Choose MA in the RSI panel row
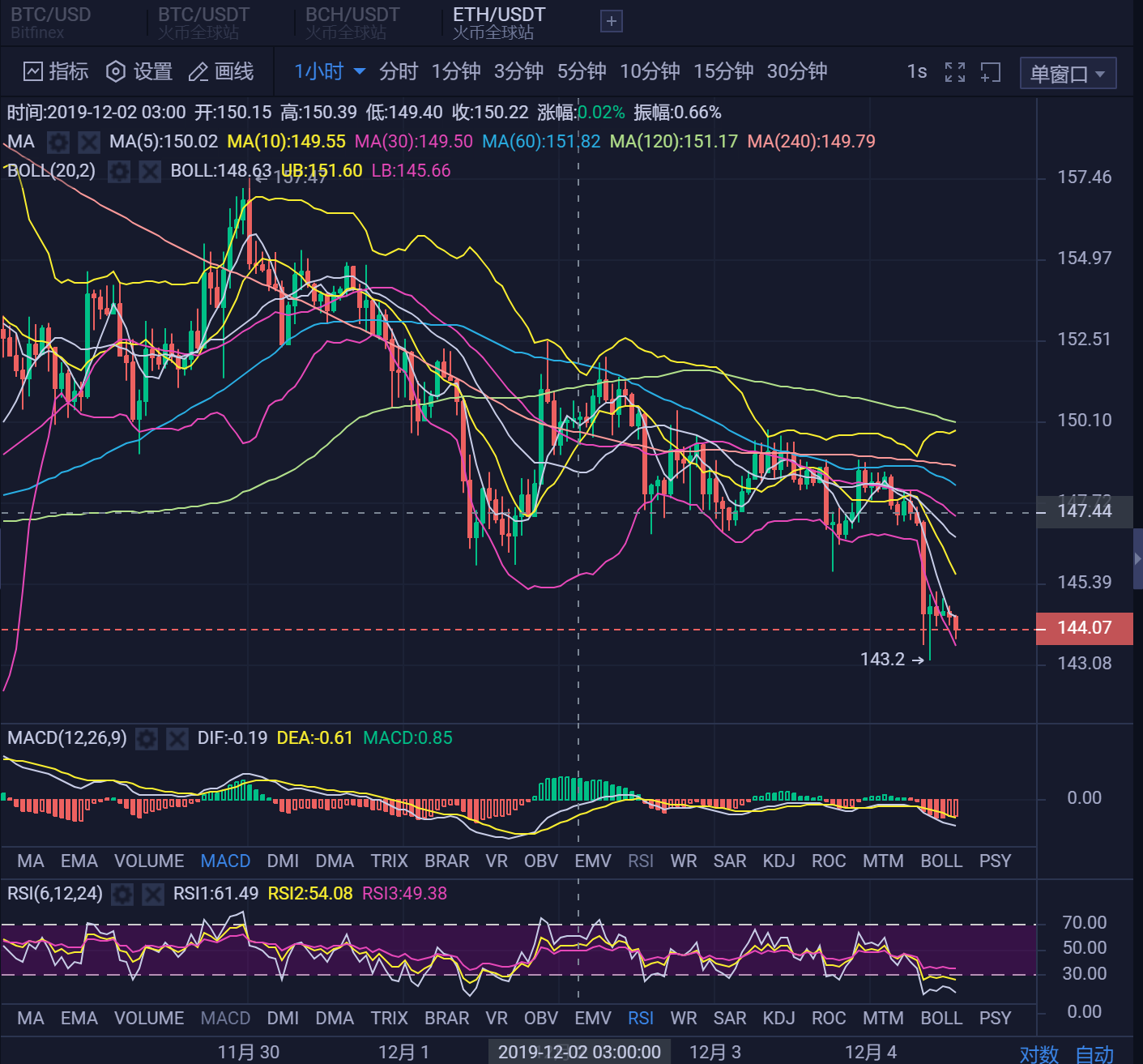The image size is (1143, 1064). click(31, 1019)
